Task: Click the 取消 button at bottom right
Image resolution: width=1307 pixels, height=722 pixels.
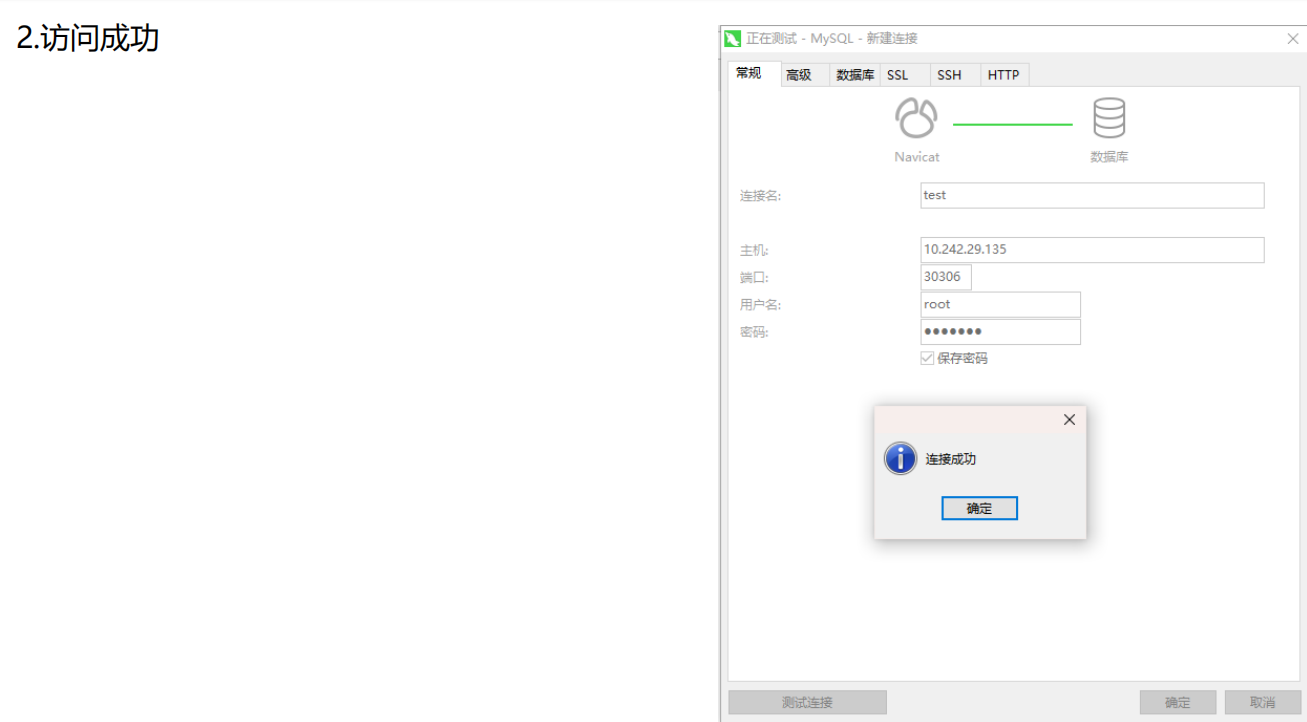Action: pyautogui.click(x=1261, y=701)
